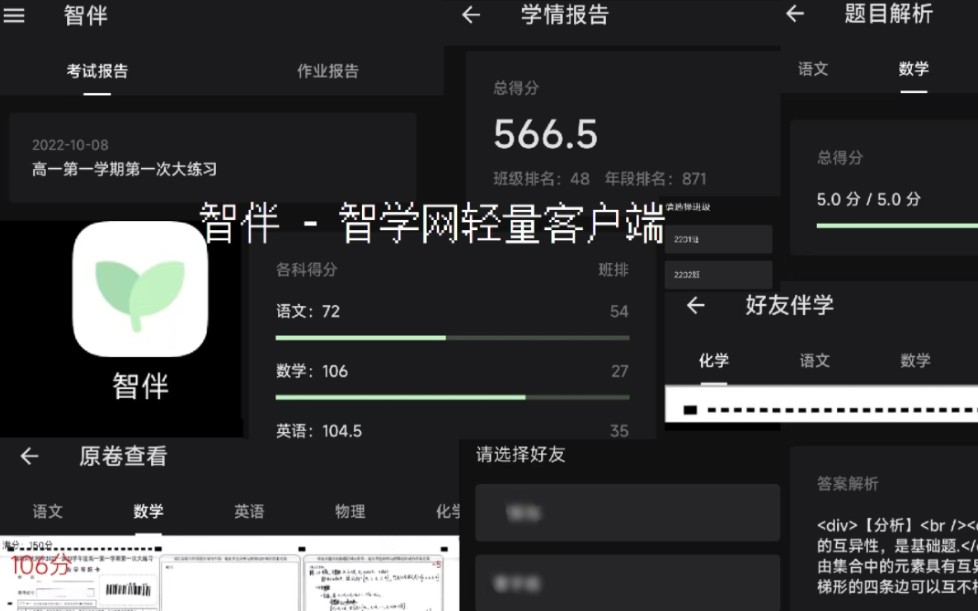Click the 5.0 分 total score progress bar

(x=897, y=226)
